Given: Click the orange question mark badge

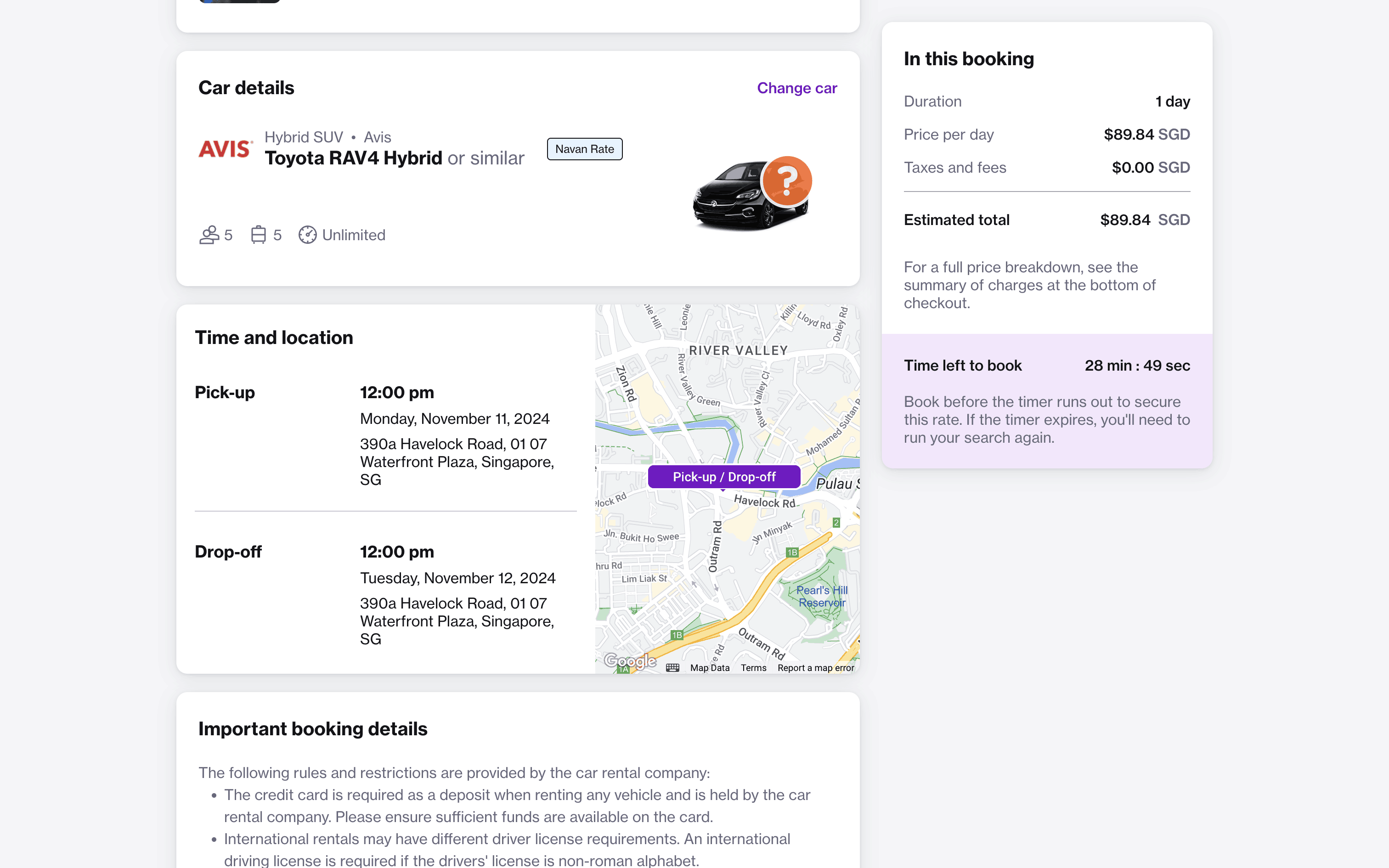Looking at the screenshot, I should tap(786, 181).
